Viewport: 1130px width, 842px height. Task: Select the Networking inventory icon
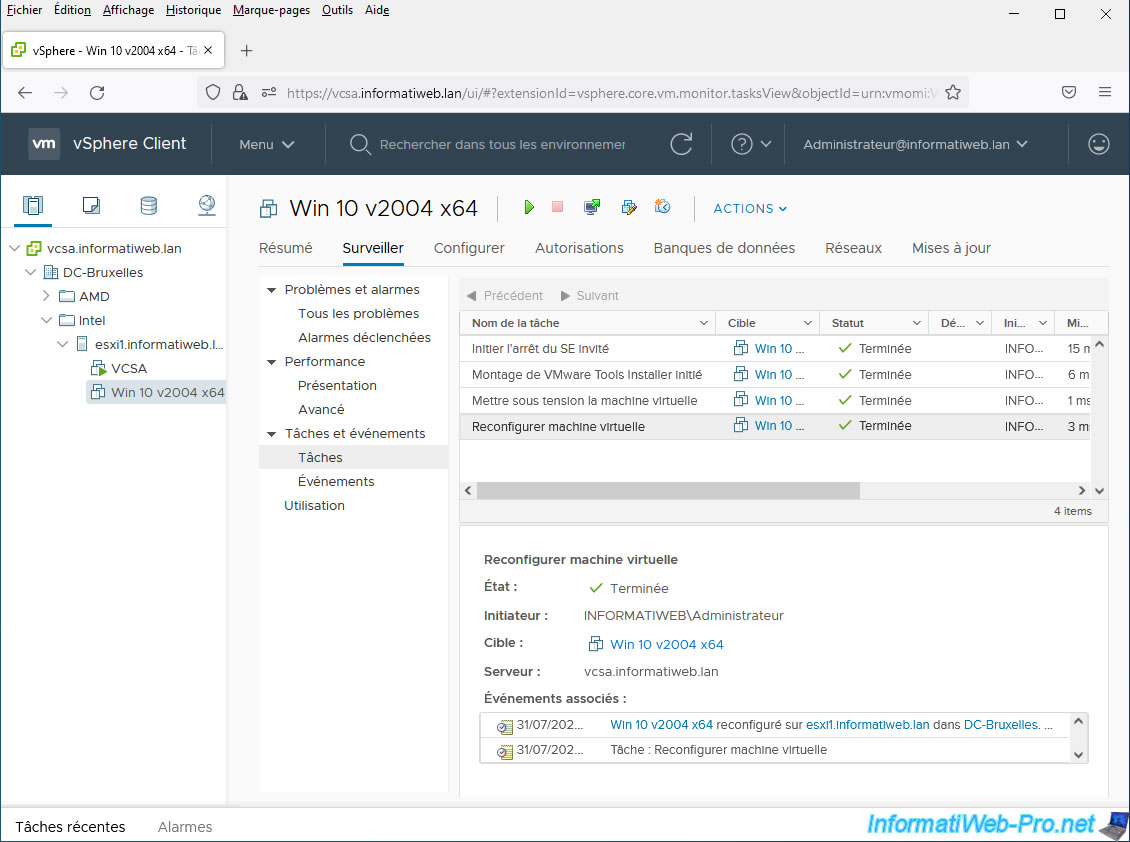pos(207,205)
